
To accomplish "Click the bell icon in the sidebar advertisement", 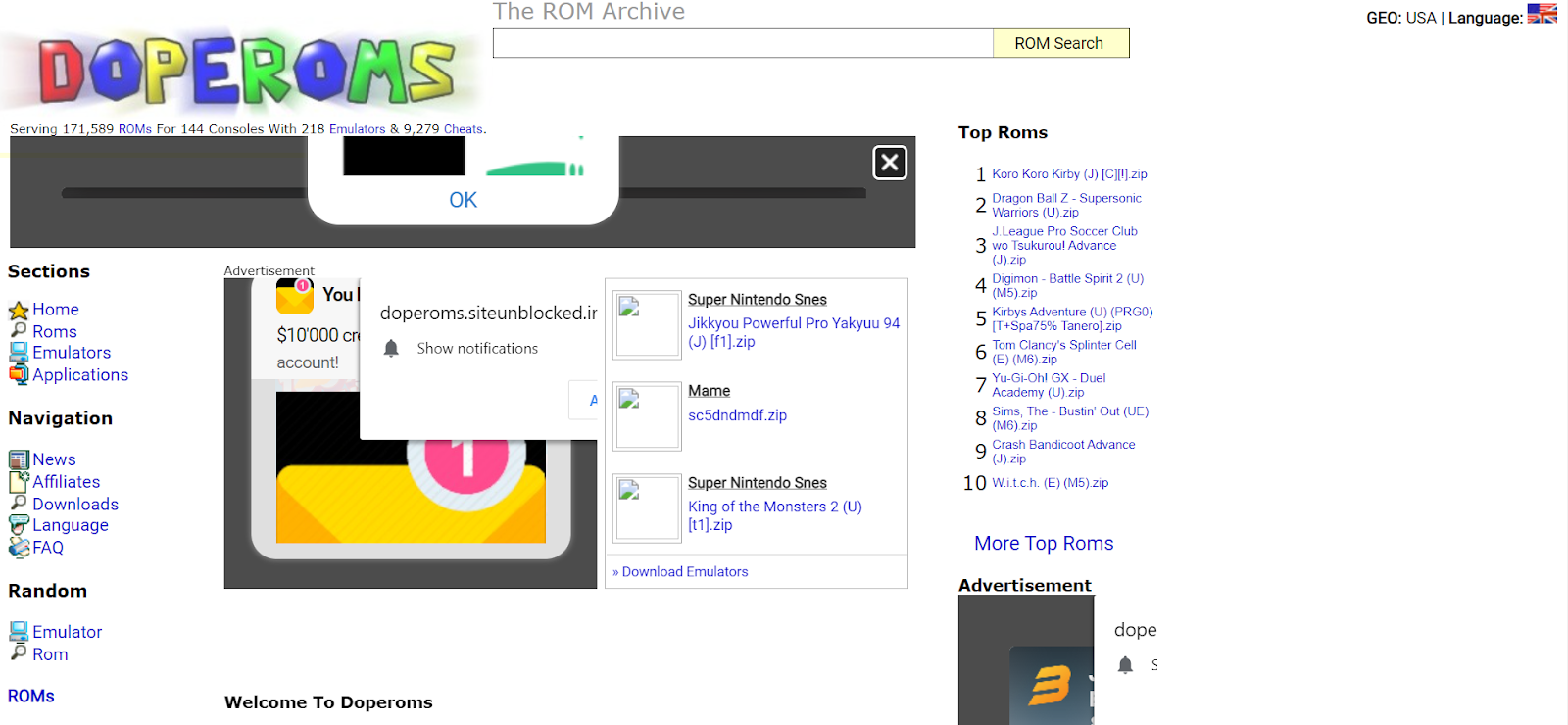I will pos(1125,665).
